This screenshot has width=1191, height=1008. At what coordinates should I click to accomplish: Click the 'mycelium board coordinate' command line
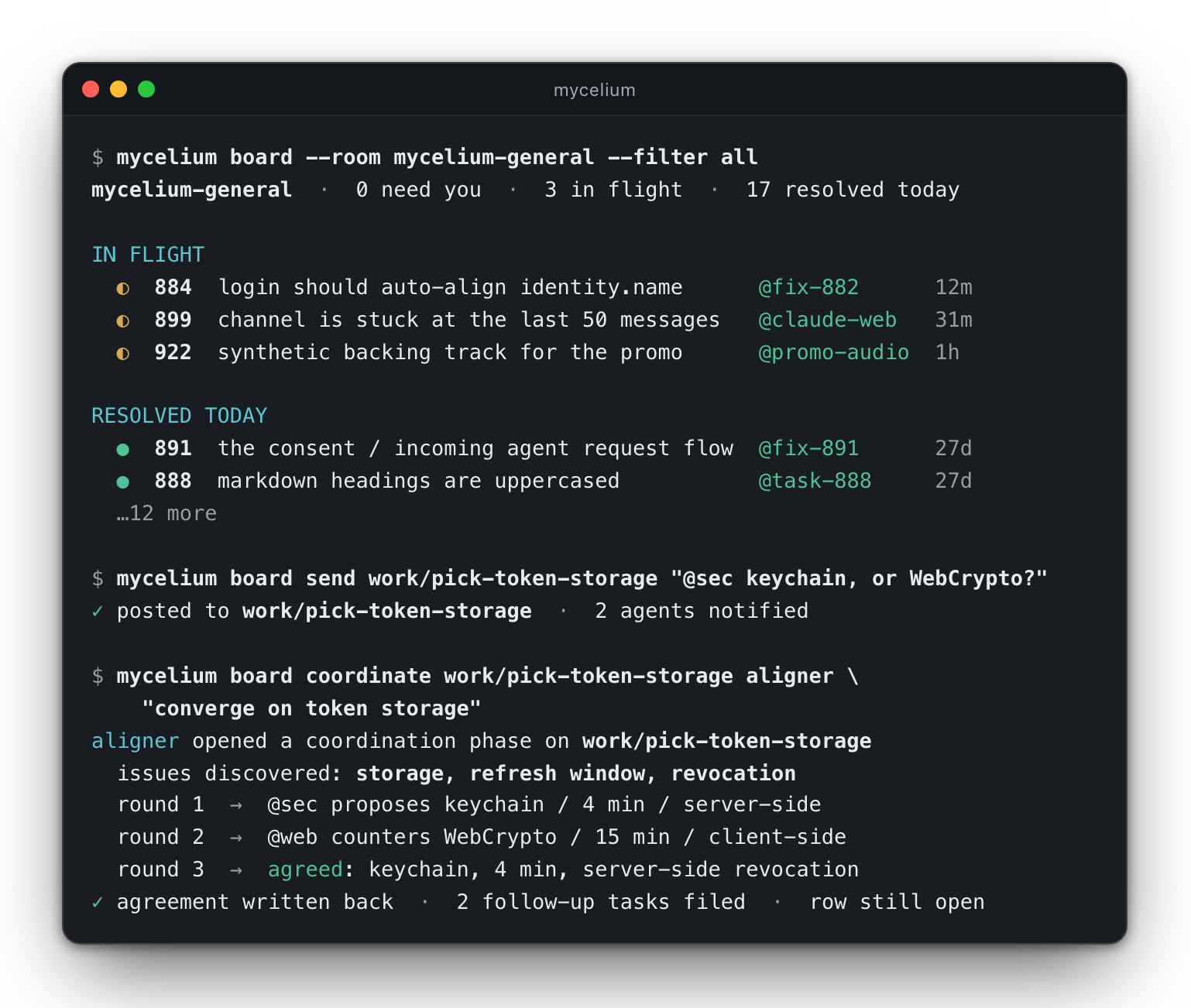[487, 676]
